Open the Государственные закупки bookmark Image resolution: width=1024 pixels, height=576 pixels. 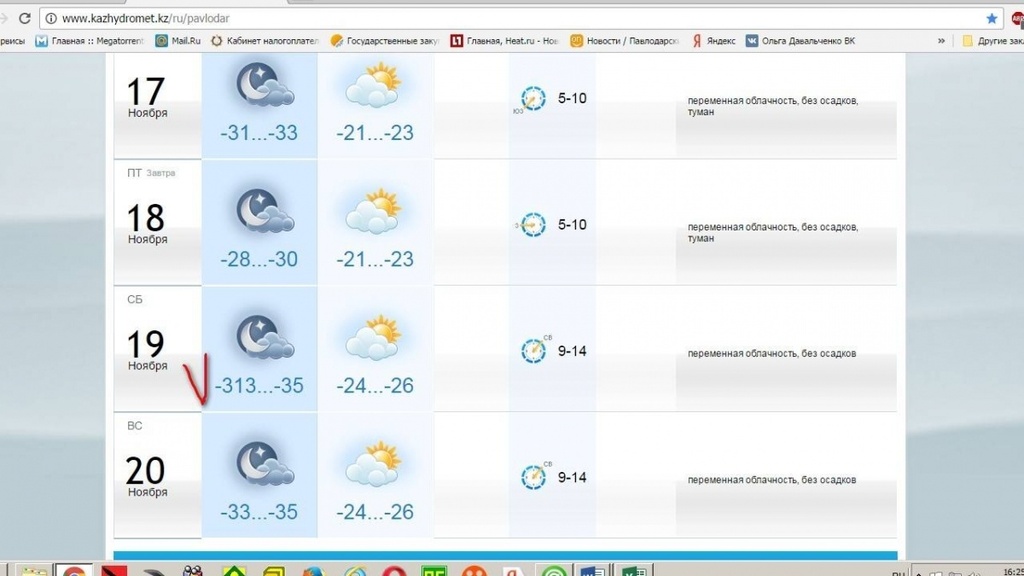[x=385, y=41]
